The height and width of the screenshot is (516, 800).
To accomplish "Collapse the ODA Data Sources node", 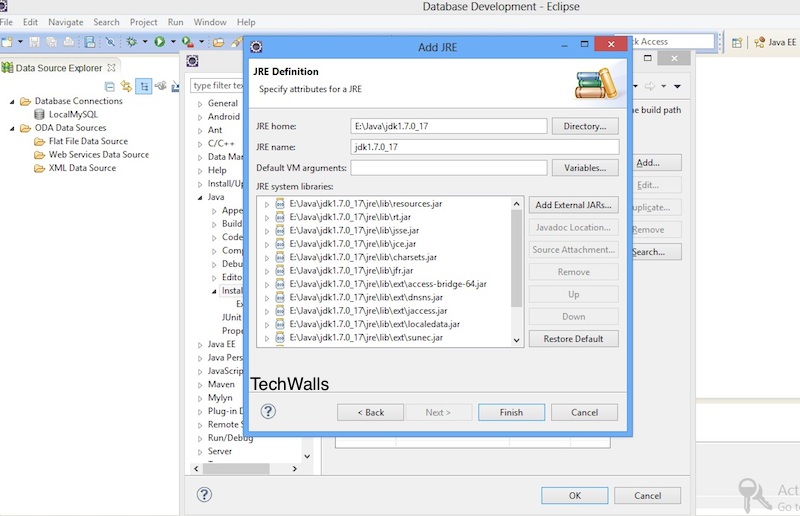I will [x=12, y=128].
